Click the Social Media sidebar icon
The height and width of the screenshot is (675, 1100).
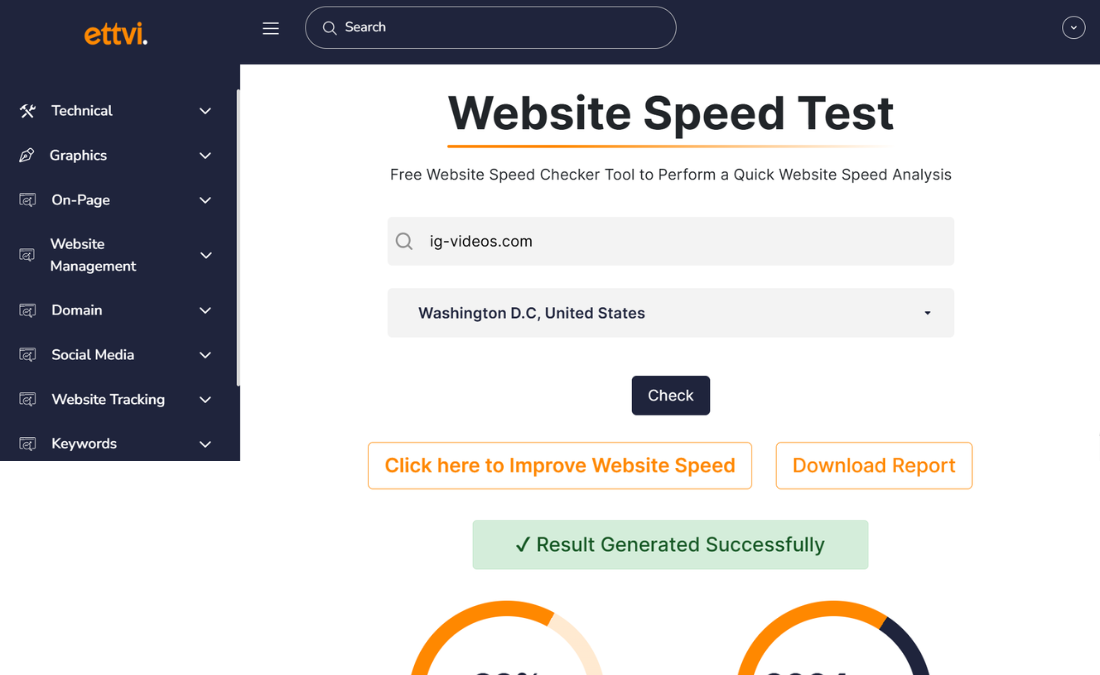(x=27, y=354)
